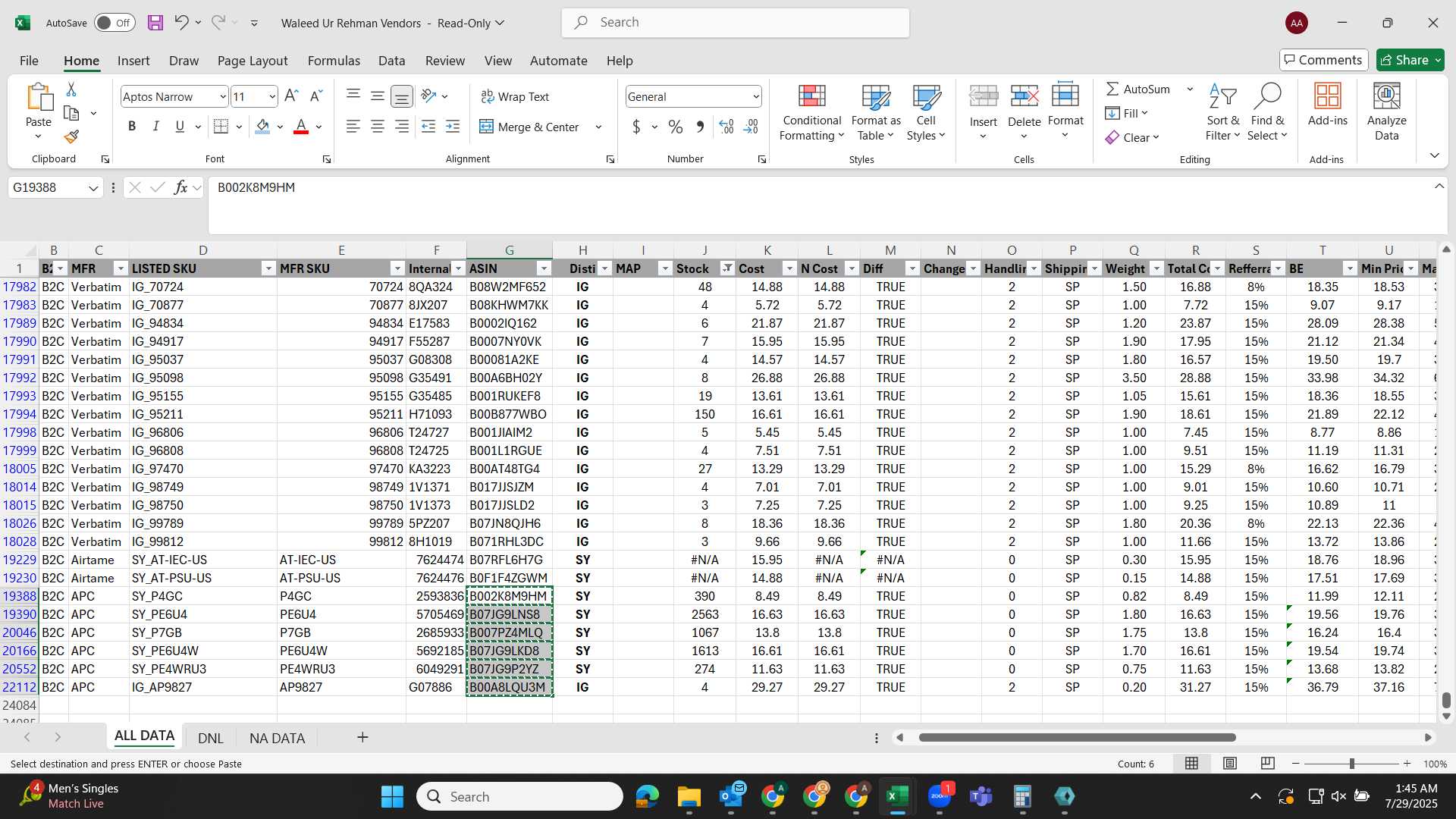Open the Format cells menu icon
The image size is (1456, 819).
pos(1065,96)
